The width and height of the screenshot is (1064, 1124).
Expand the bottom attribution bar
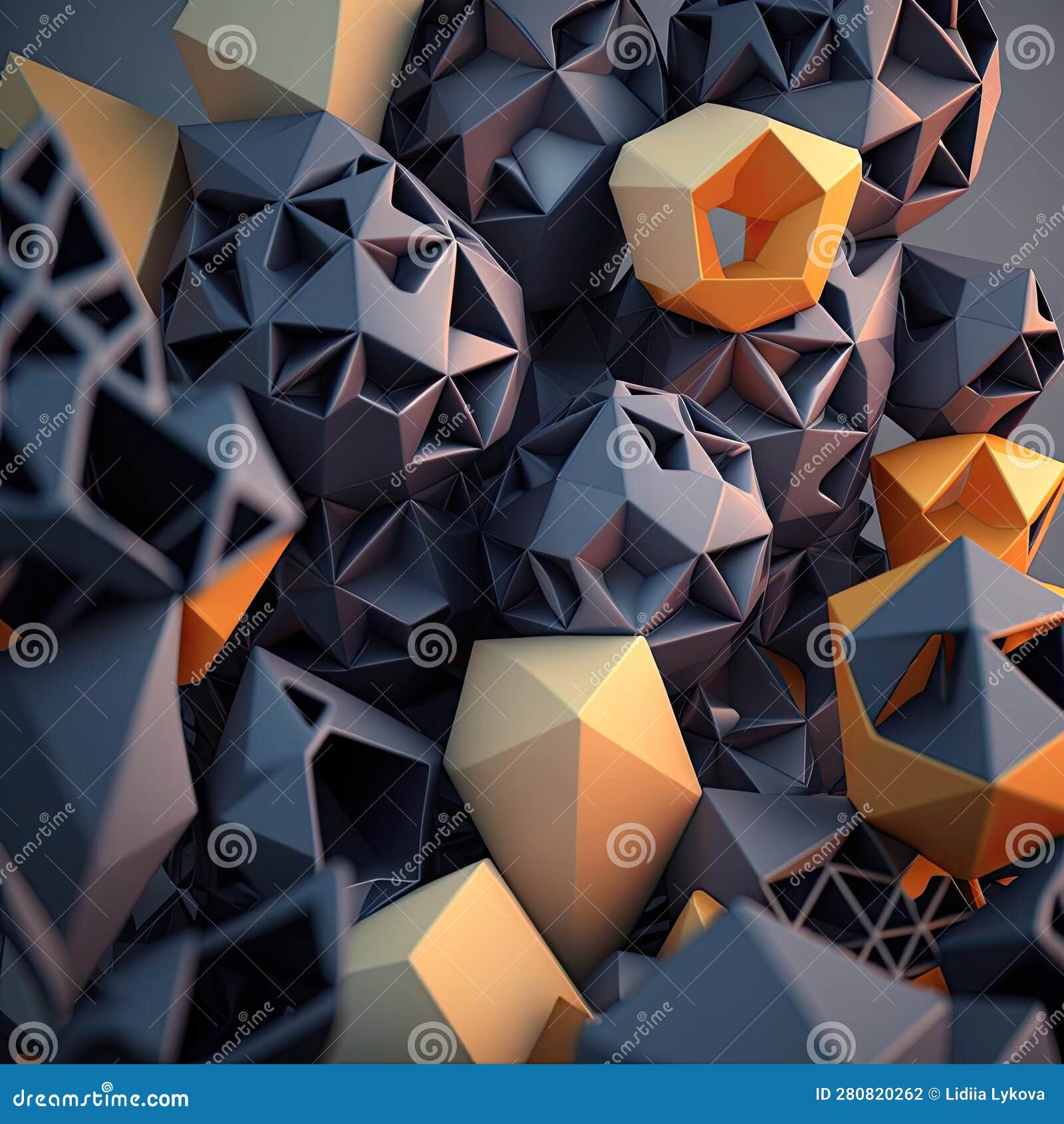click(x=532, y=1099)
